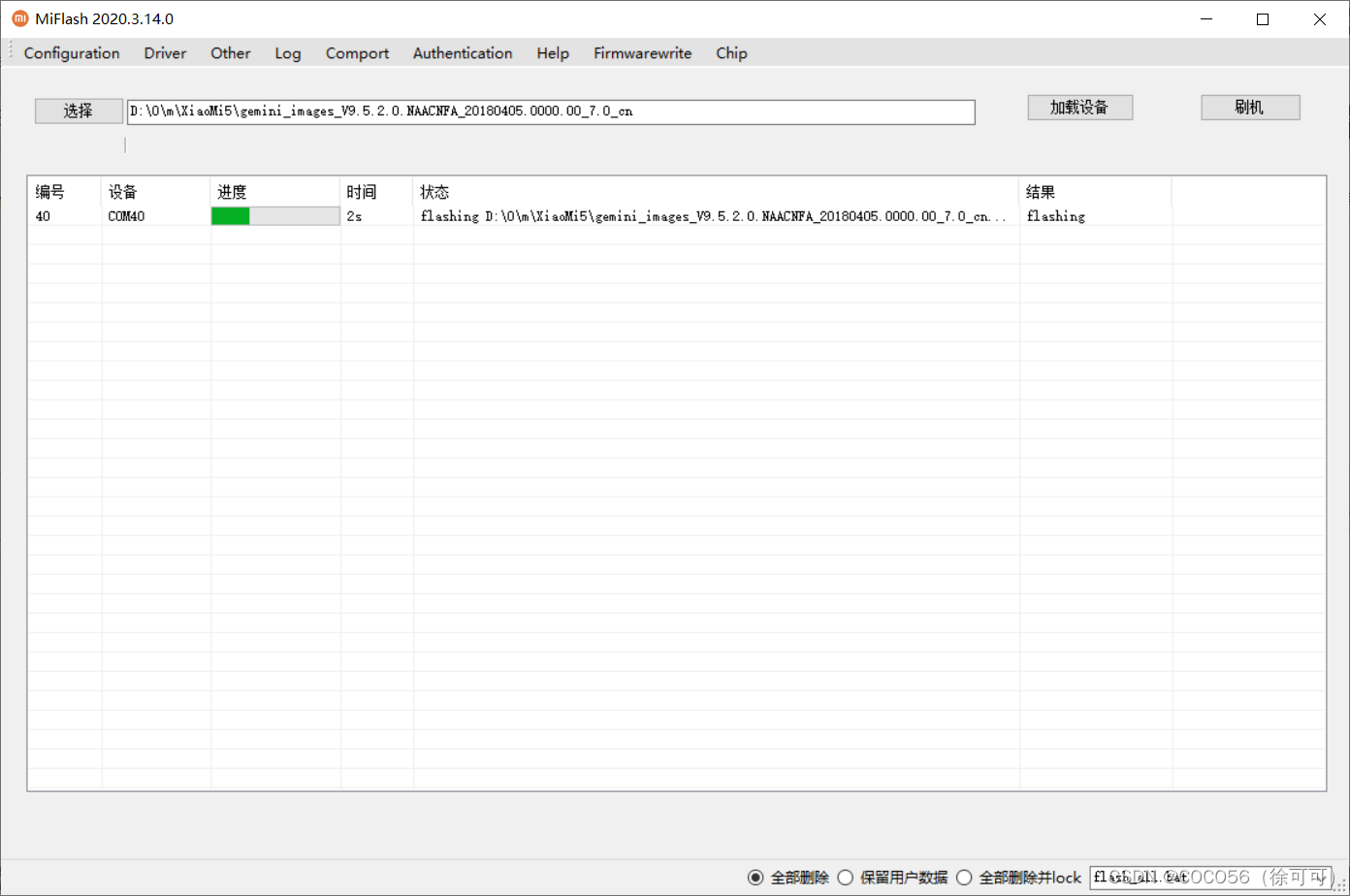Click the 状态 column header
The height and width of the screenshot is (896, 1350).
tap(717, 192)
